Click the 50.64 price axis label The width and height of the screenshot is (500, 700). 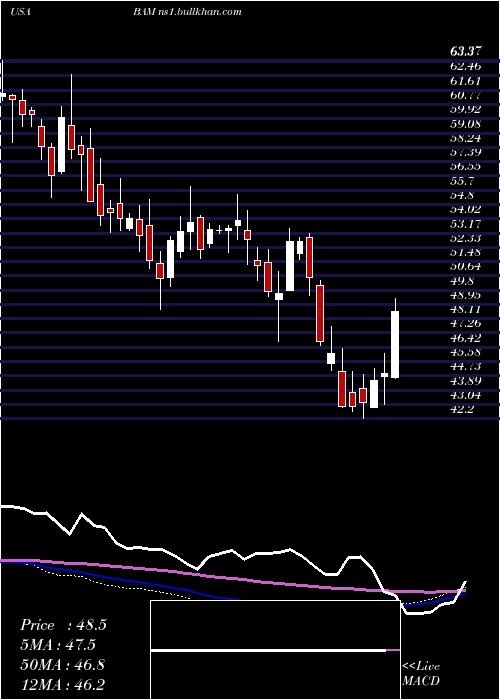pos(465,267)
